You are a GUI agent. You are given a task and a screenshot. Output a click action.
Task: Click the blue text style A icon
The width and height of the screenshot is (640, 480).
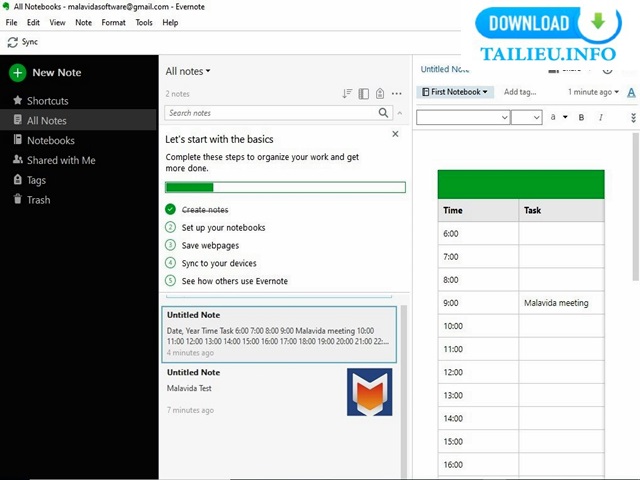[631, 93]
